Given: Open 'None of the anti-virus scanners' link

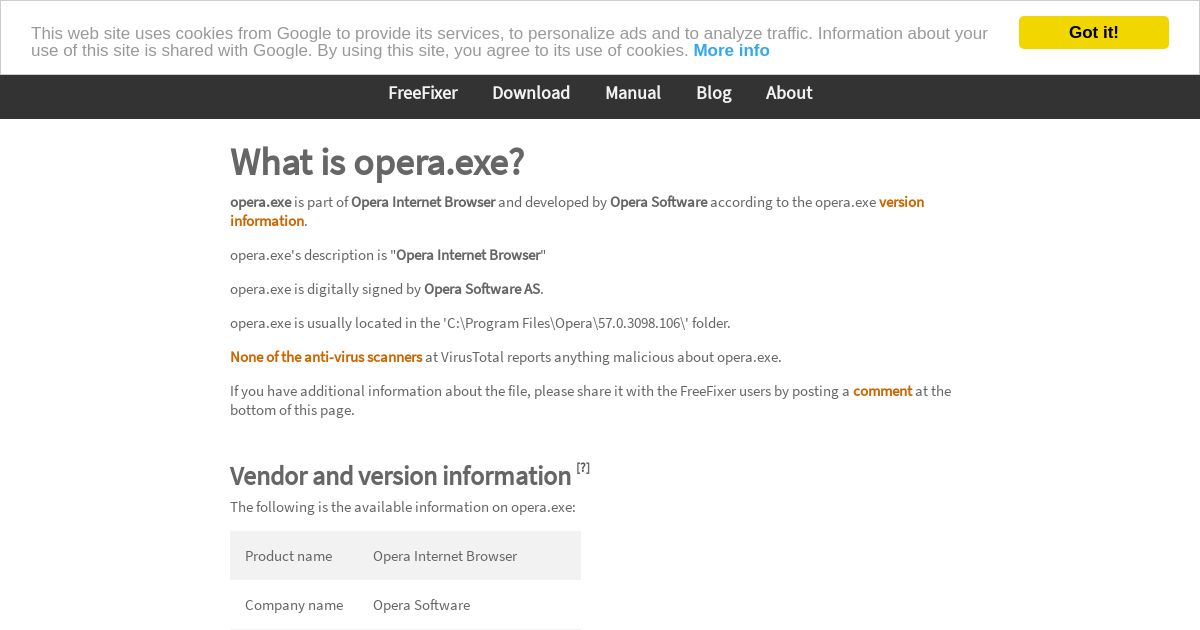Looking at the screenshot, I should 326,357.
